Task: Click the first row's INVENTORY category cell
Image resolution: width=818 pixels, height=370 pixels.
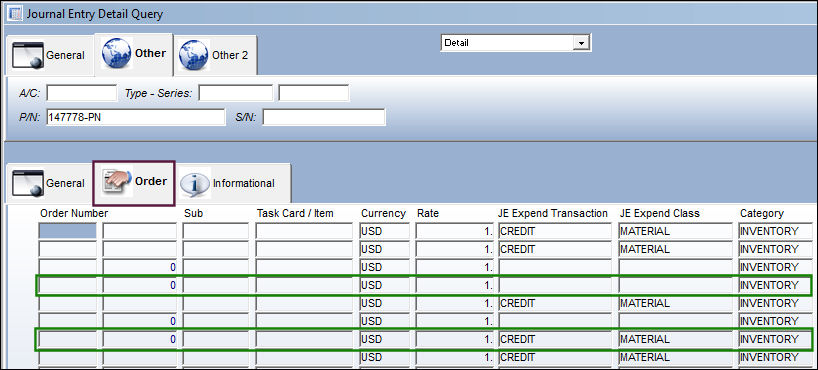Action: [x=775, y=231]
